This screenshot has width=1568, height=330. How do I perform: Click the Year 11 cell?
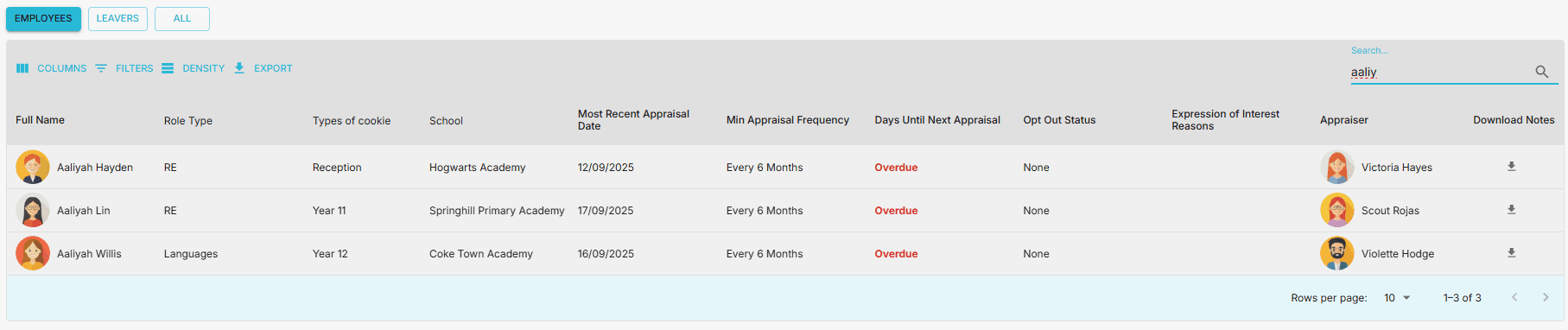coord(329,211)
